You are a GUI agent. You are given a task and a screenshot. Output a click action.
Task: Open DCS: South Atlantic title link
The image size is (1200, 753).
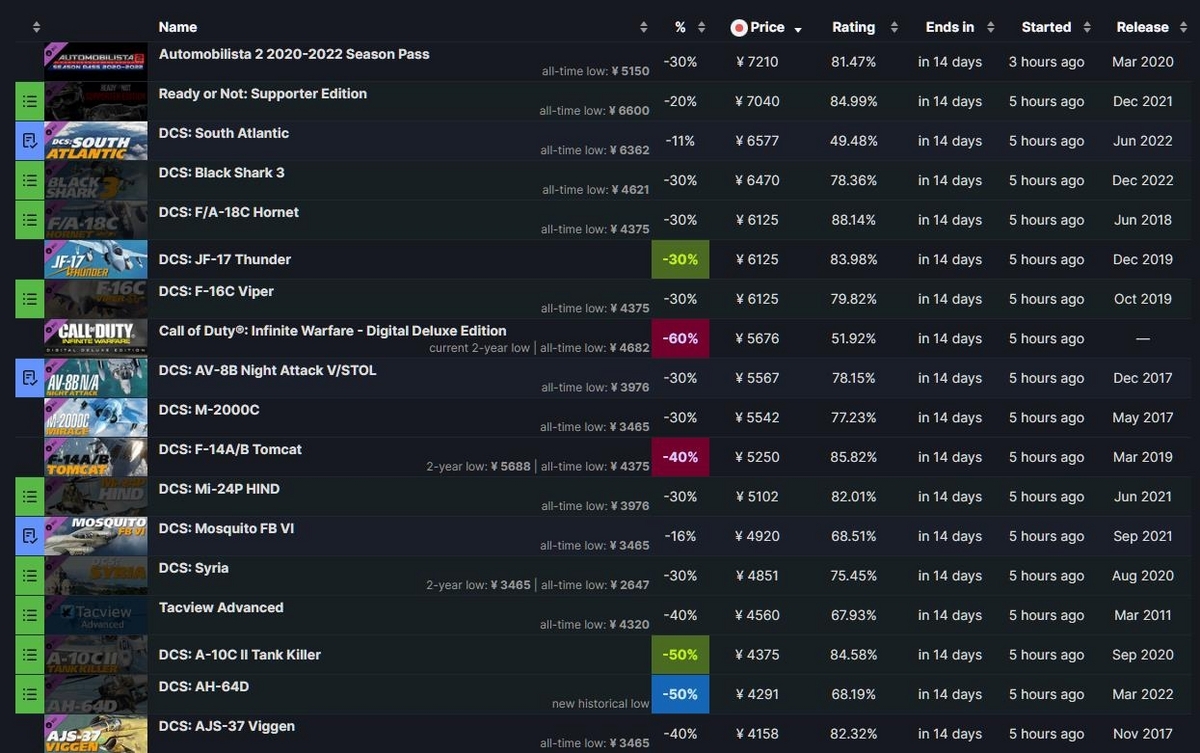[x=224, y=133]
